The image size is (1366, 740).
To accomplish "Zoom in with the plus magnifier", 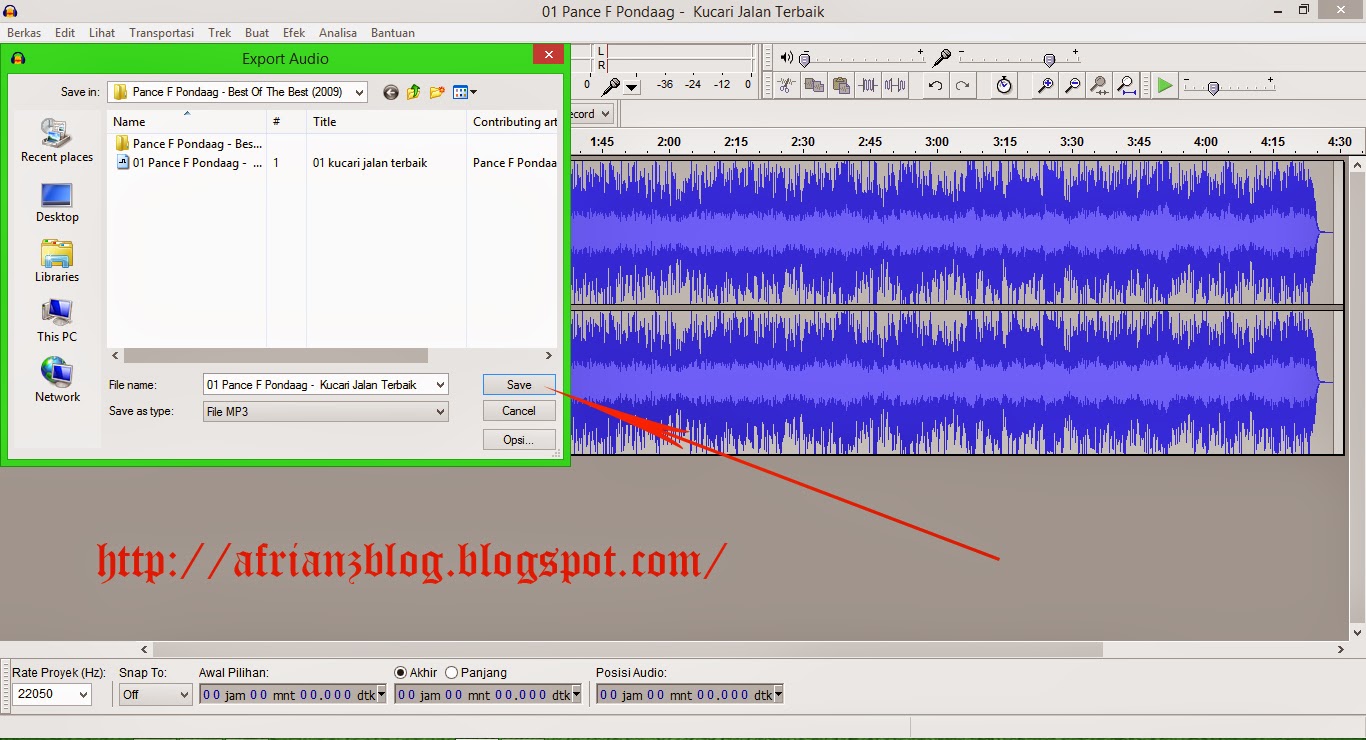I will (x=1045, y=86).
